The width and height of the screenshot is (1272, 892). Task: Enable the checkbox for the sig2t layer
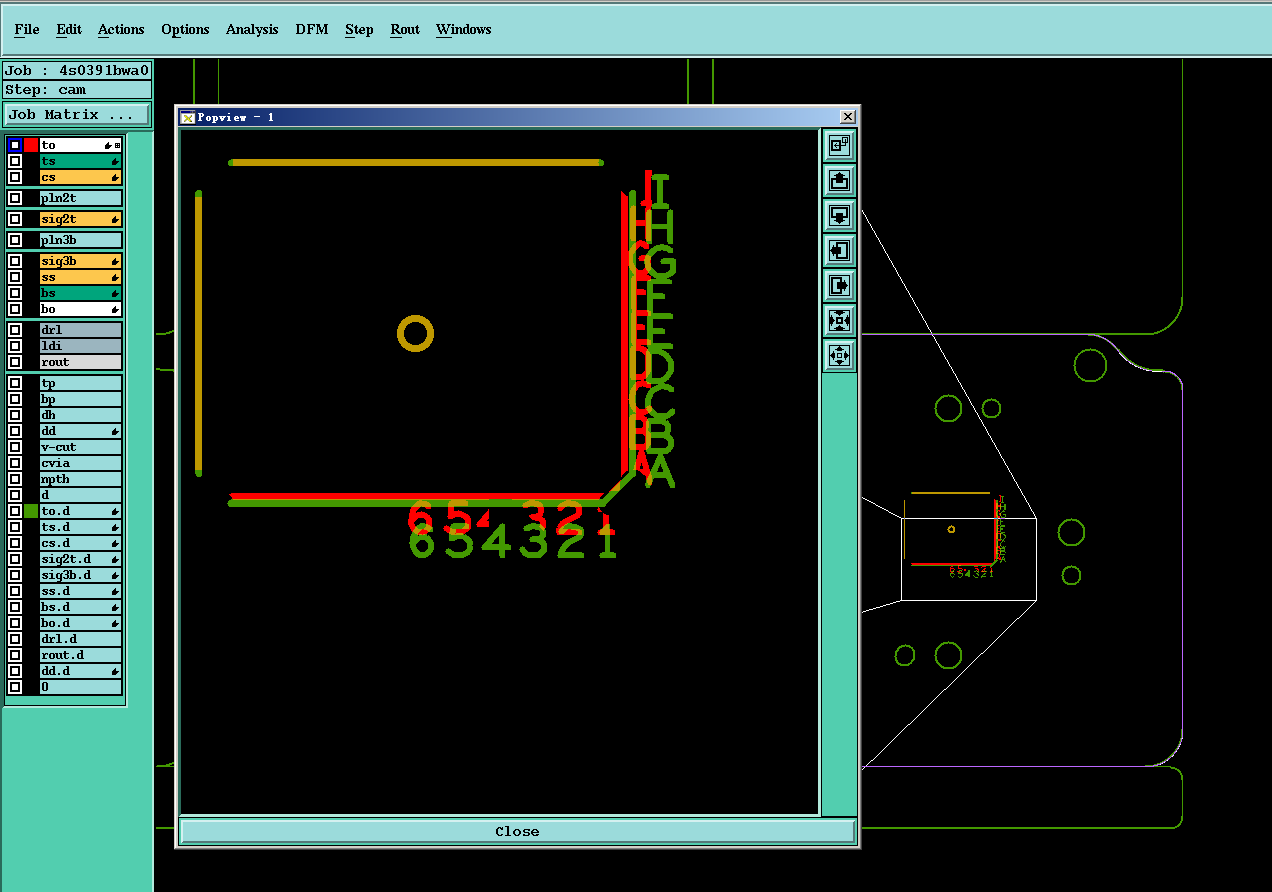pos(15,219)
